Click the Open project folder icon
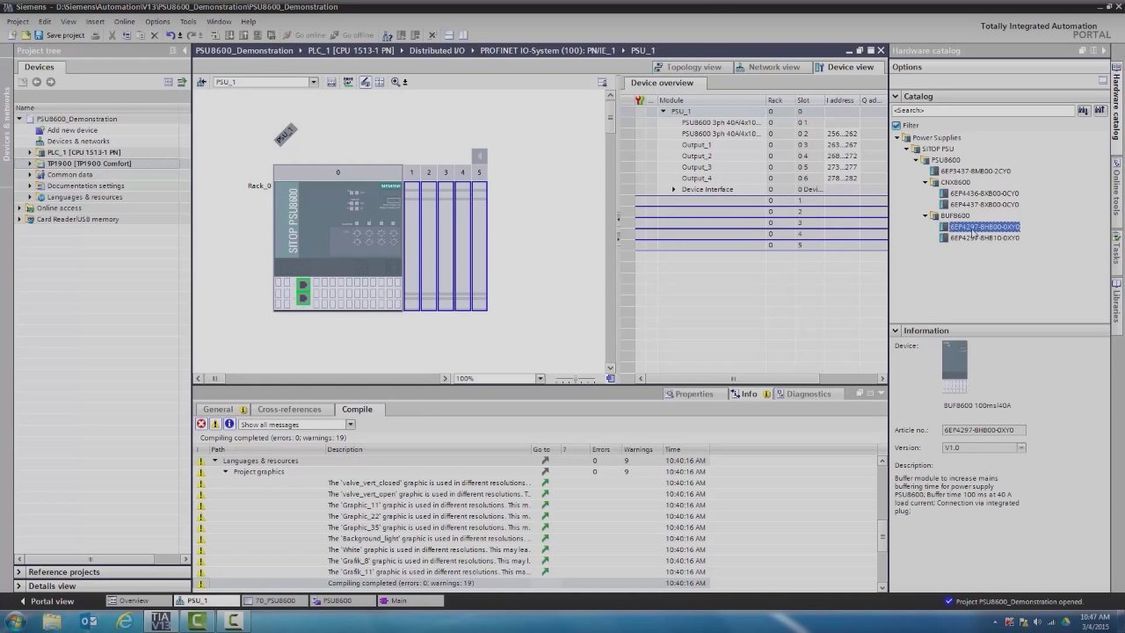The height and width of the screenshot is (633, 1125). point(26,35)
